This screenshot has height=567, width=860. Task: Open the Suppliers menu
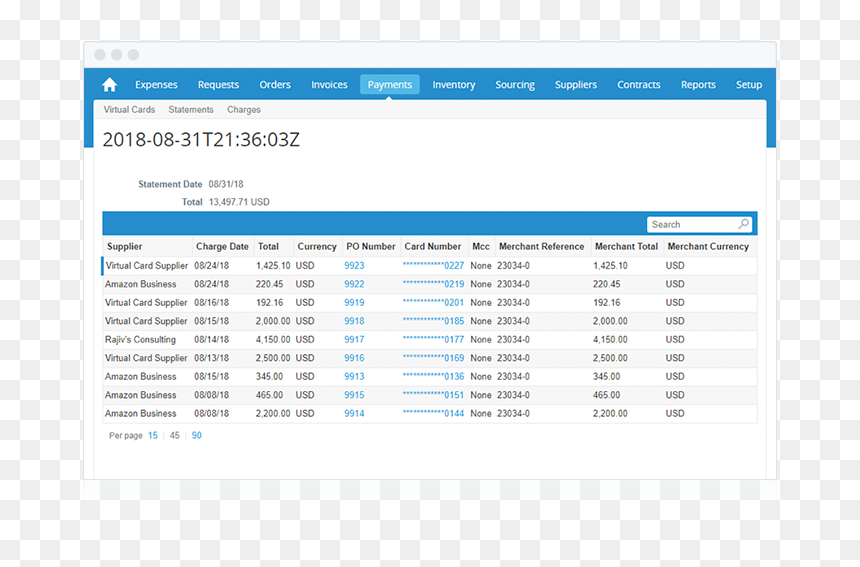click(575, 84)
